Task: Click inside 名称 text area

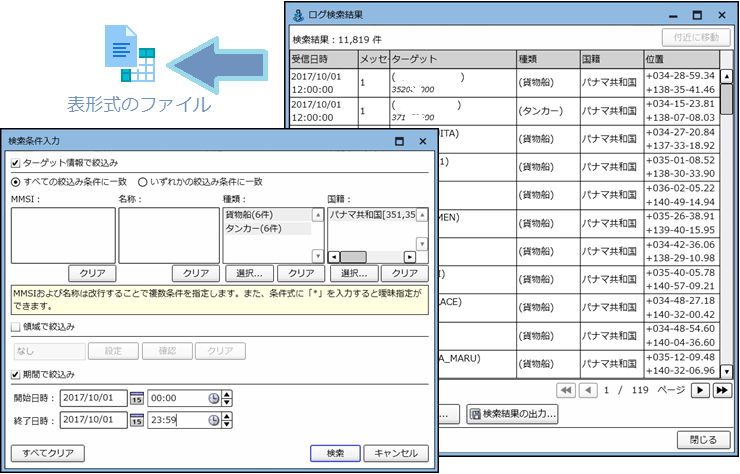Action: coord(169,236)
